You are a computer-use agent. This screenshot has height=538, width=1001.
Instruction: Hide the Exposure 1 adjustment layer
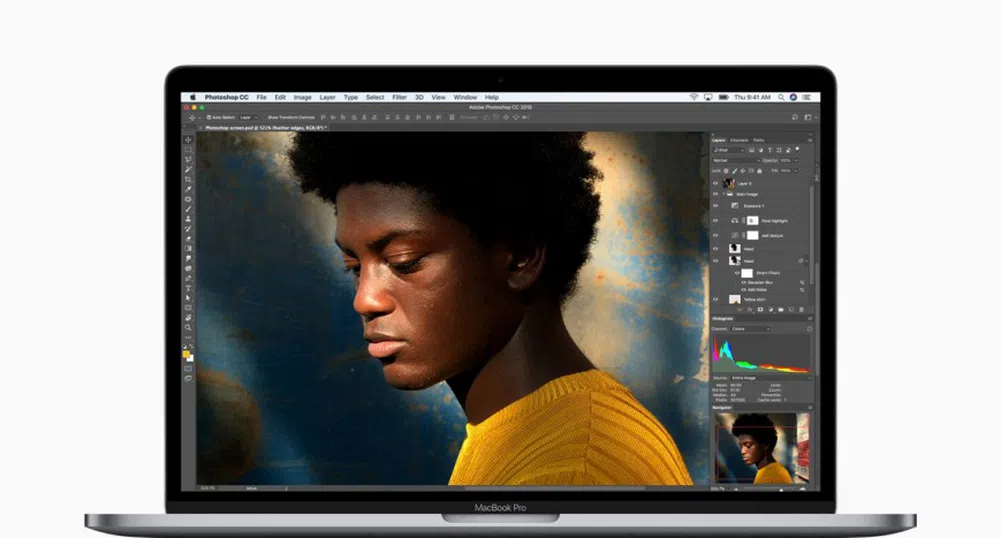pos(716,205)
